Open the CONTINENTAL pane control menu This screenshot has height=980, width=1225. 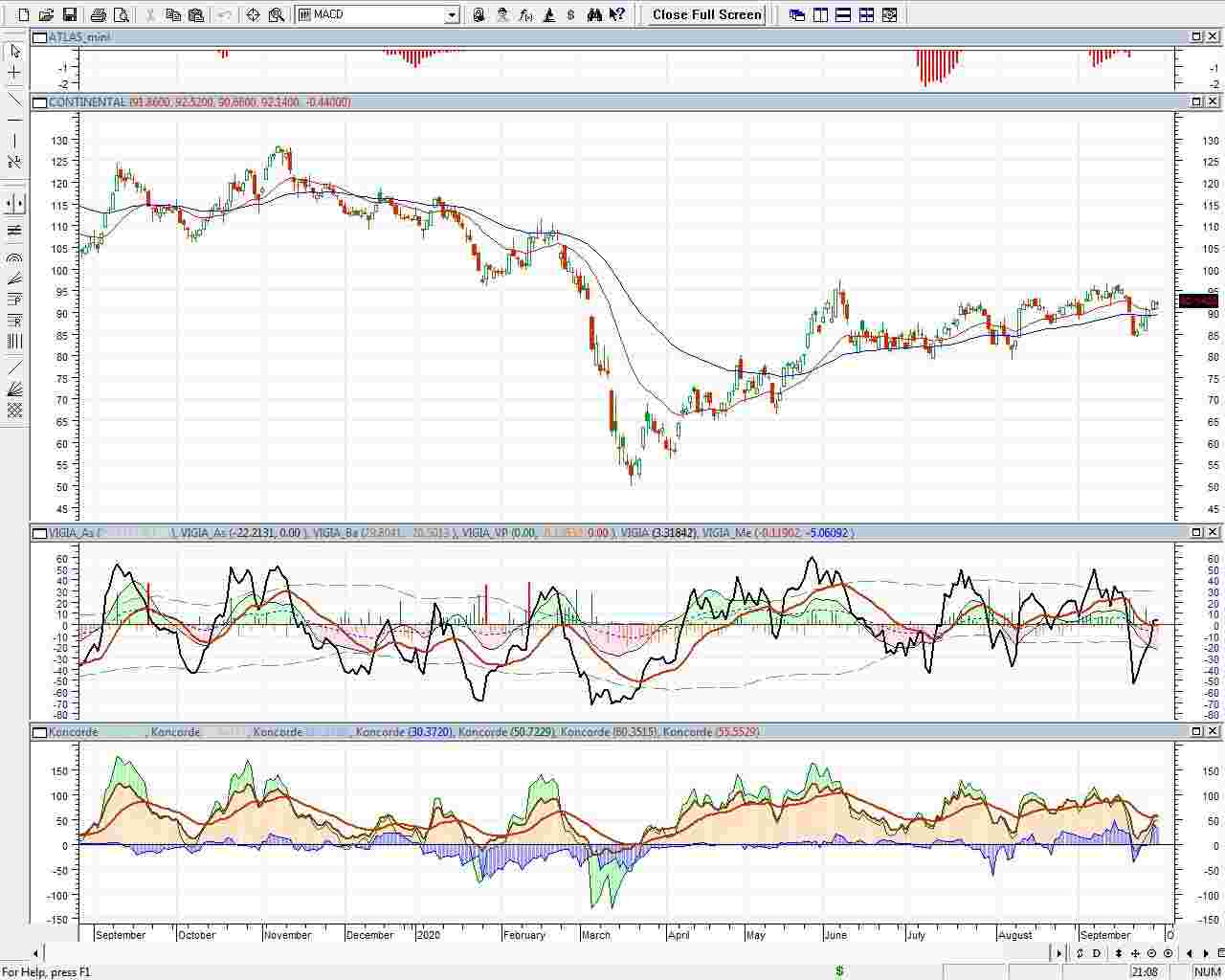(38, 102)
